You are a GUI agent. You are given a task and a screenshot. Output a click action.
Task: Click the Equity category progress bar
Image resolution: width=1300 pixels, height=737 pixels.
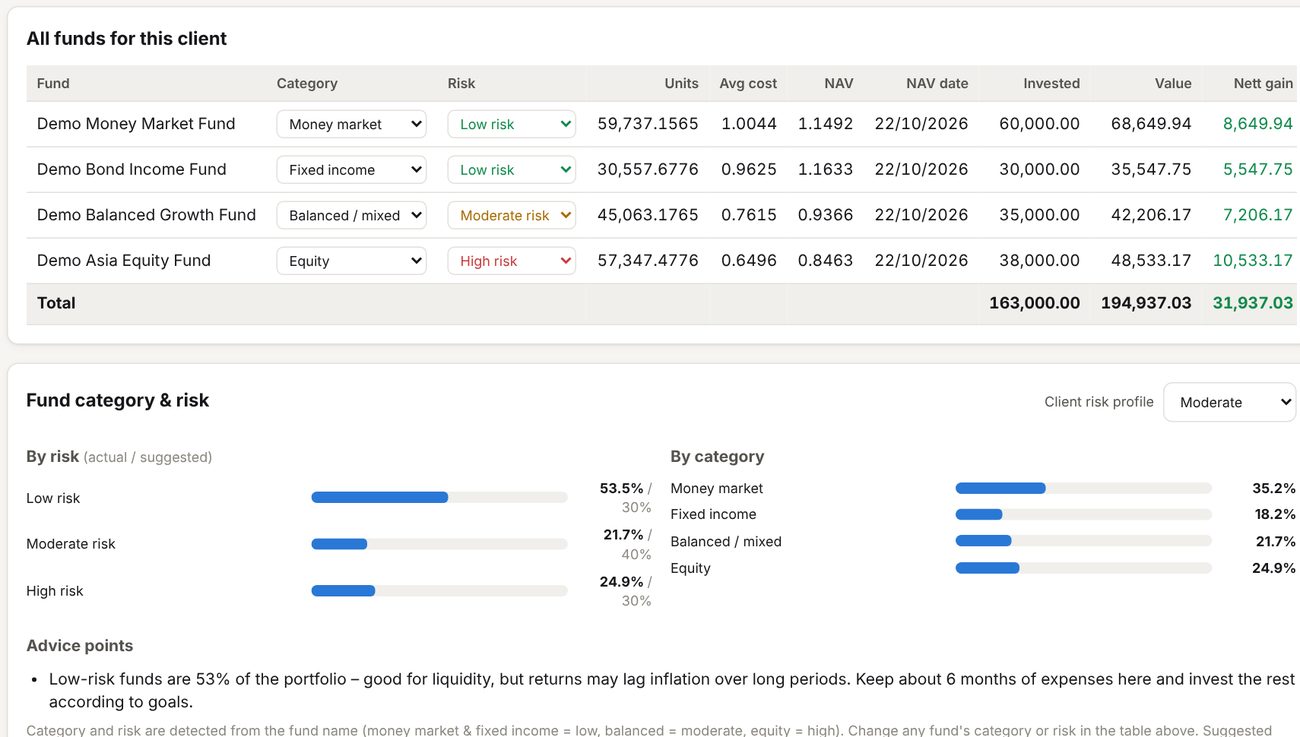pos(1083,568)
